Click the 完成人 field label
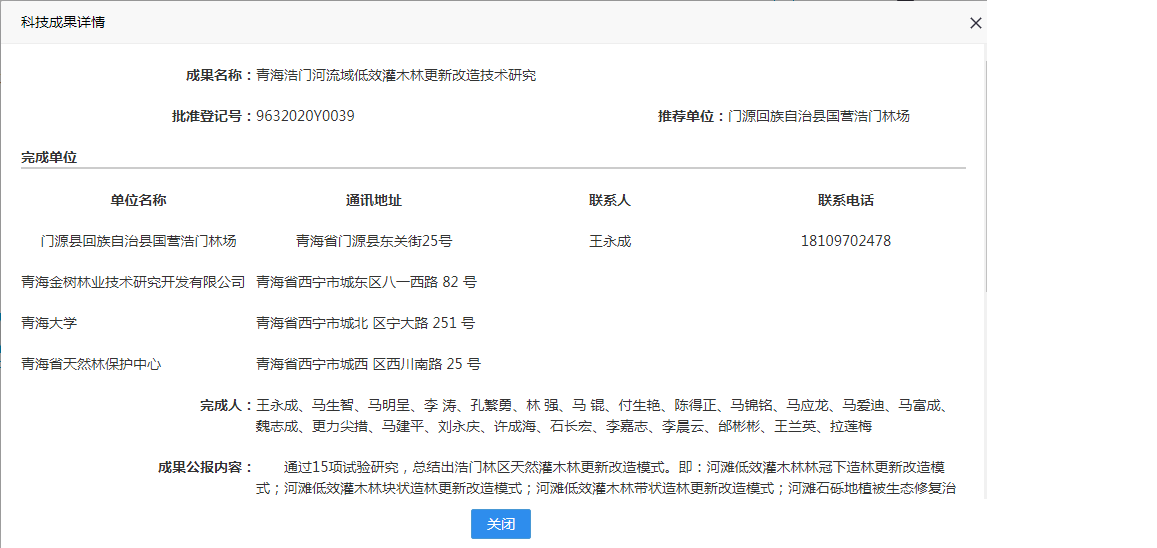 [226, 406]
